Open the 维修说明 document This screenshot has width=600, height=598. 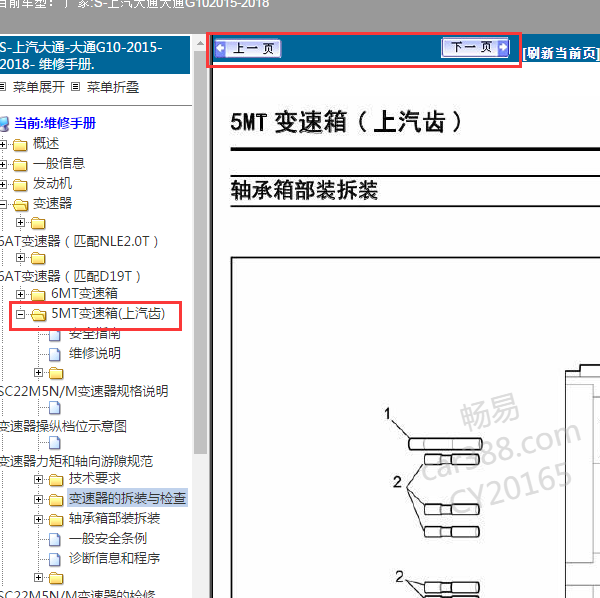[95, 353]
